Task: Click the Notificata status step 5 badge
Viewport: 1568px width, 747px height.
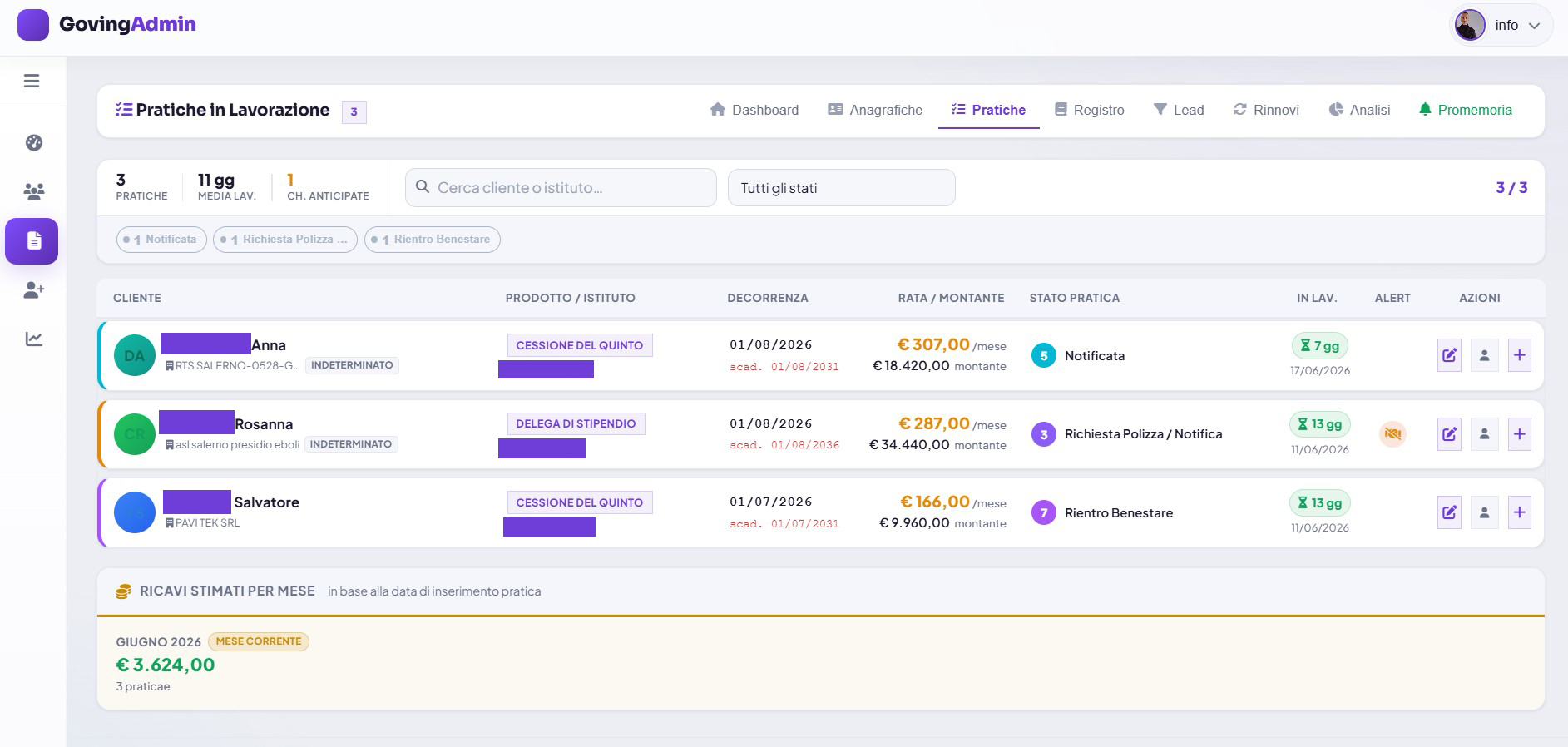Action: (1044, 355)
